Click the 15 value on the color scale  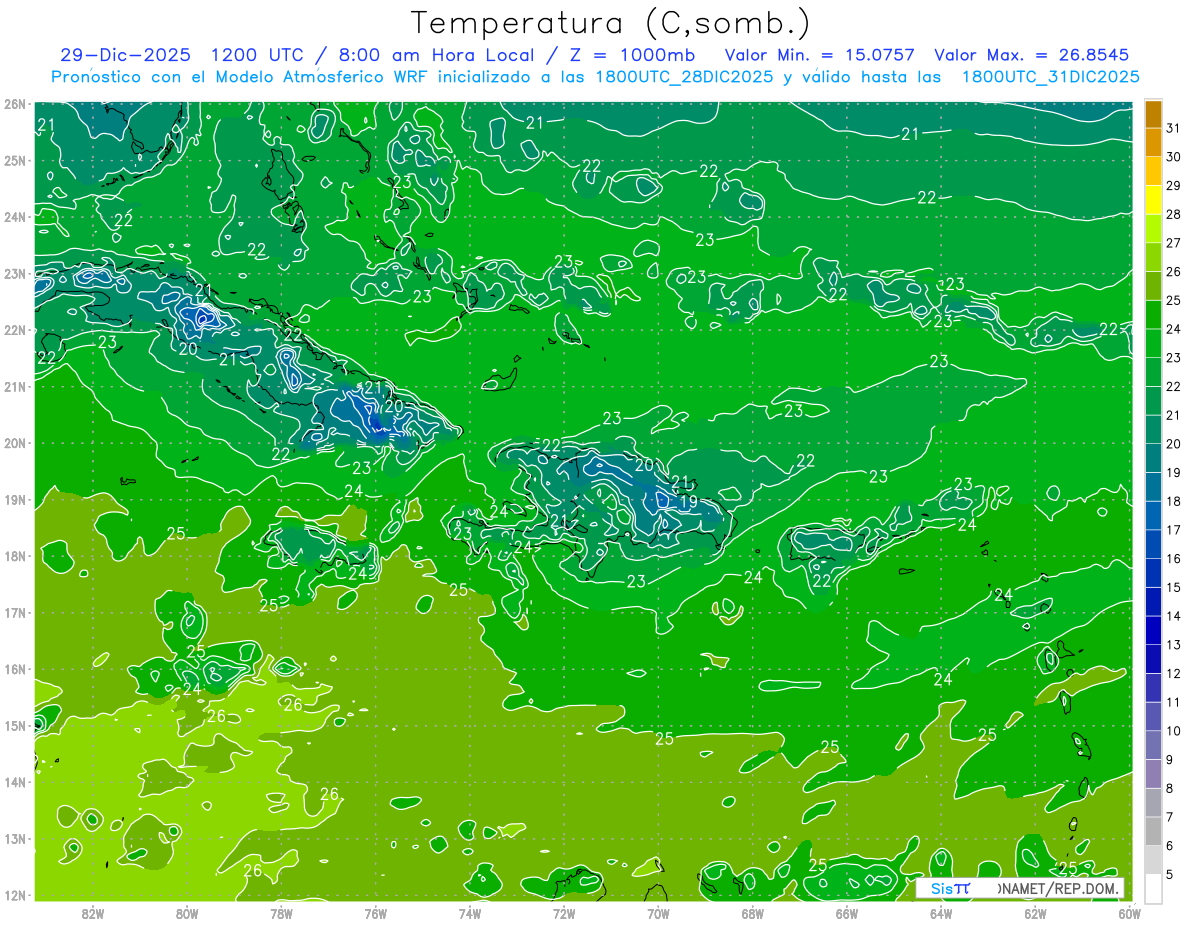click(1174, 587)
